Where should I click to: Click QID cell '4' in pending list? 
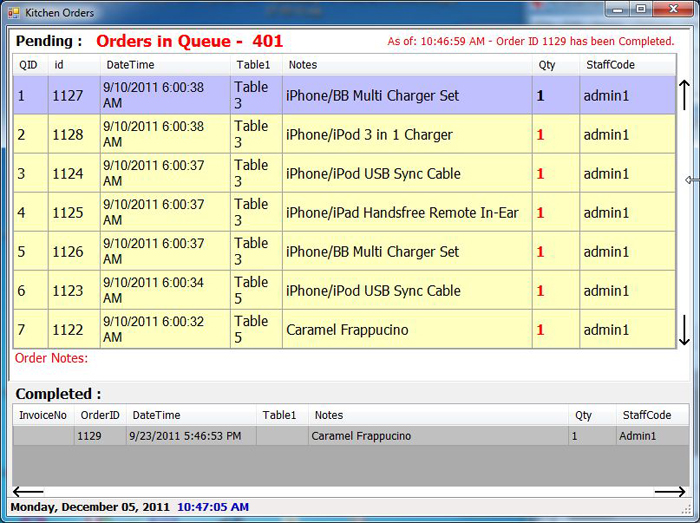(30, 212)
